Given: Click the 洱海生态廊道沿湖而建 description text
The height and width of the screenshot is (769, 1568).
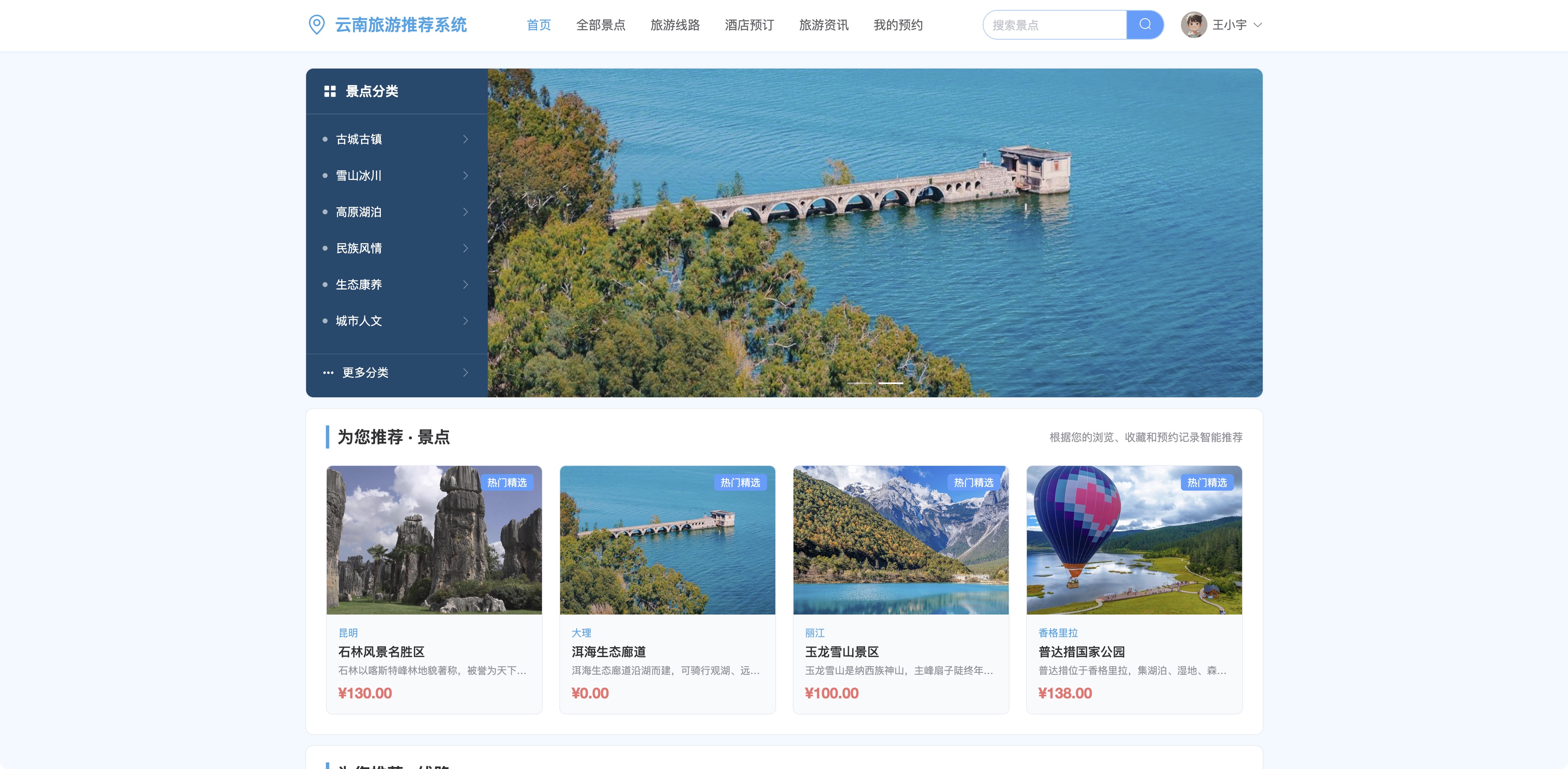Looking at the screenshot, I should tap(666, 670).
